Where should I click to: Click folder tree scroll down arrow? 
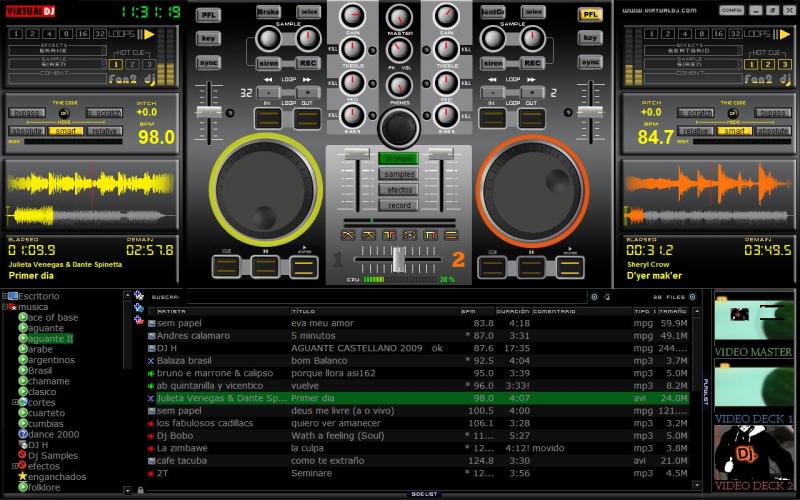point(127,490)
